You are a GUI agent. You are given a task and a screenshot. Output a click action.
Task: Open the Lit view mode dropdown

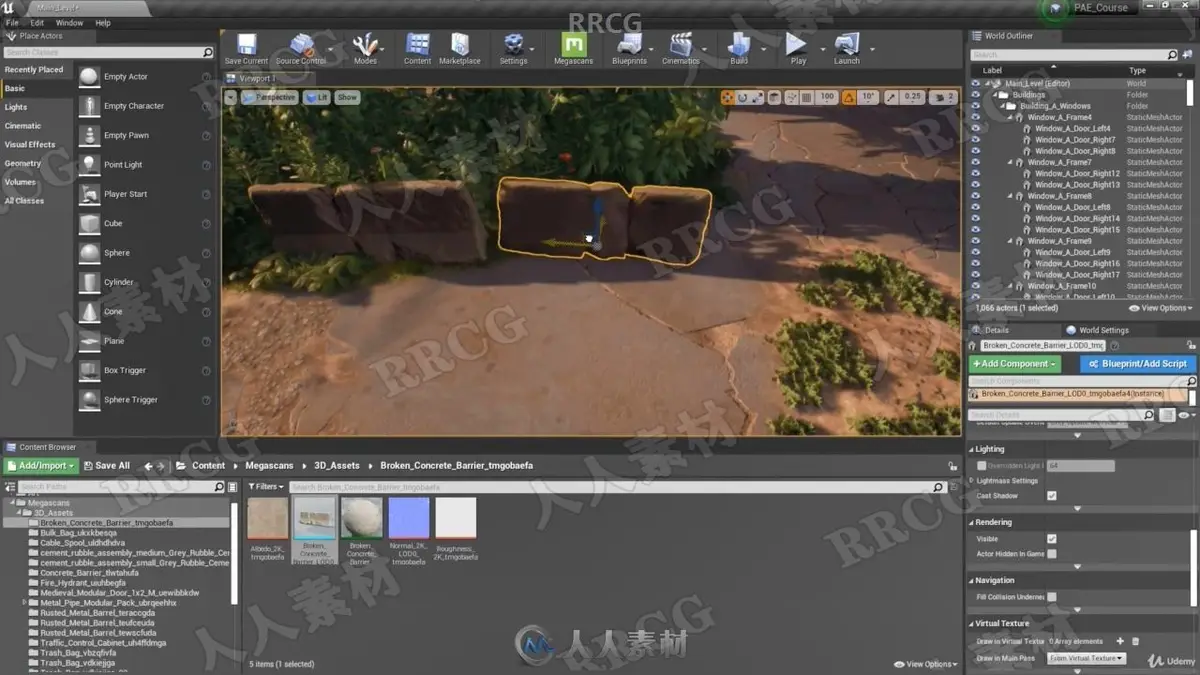coord(317,97)
